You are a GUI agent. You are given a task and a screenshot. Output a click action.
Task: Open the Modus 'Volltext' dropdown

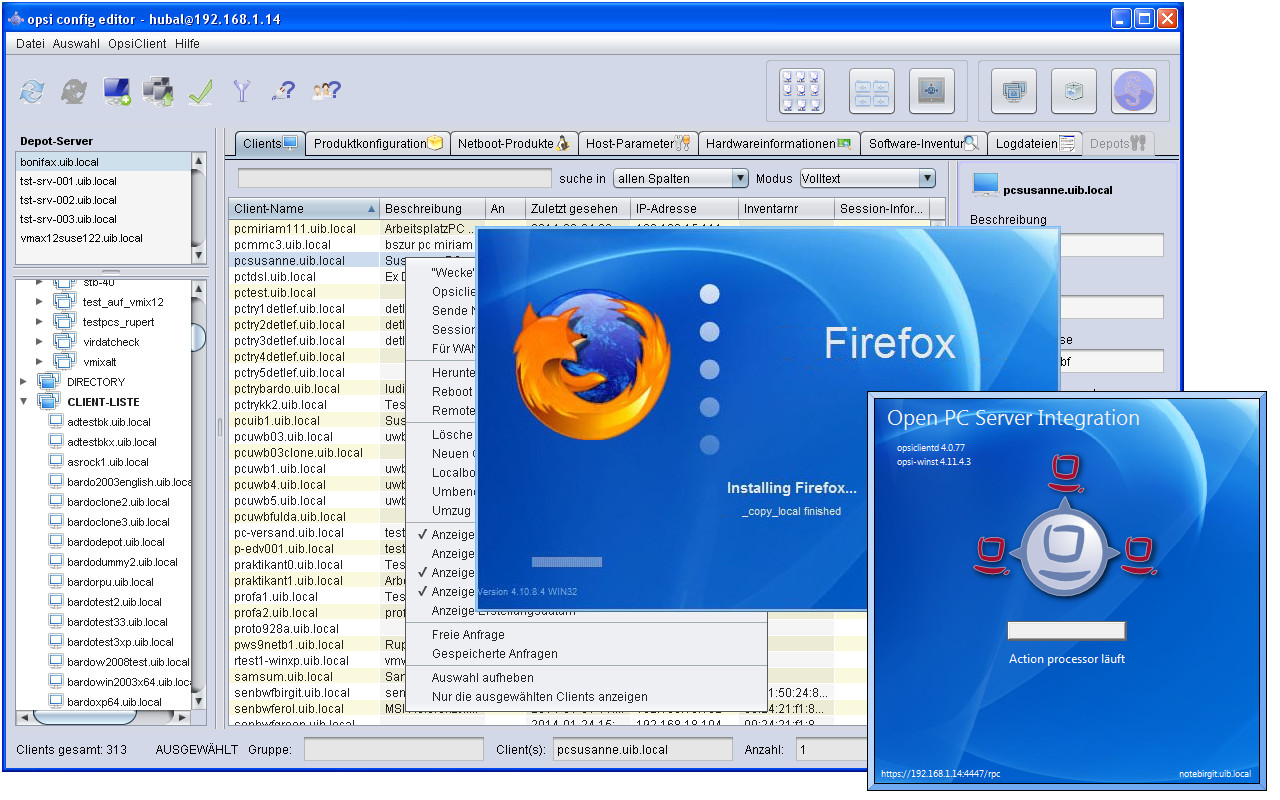(866, 178)
